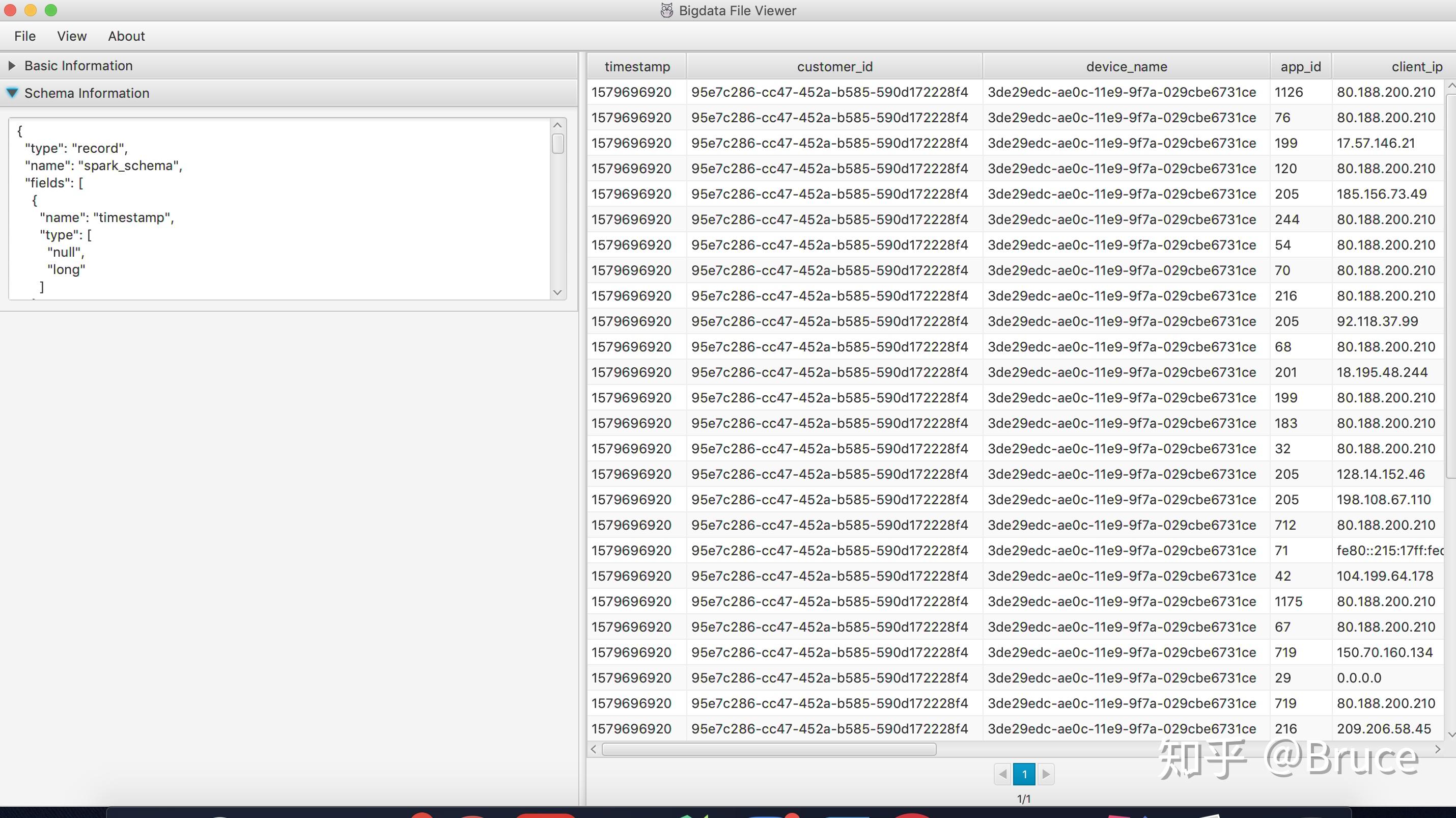Sort by the timestamp column header
Image resolution: width=1456 pixels, height=818 pixels.
[x=637, y=67]
